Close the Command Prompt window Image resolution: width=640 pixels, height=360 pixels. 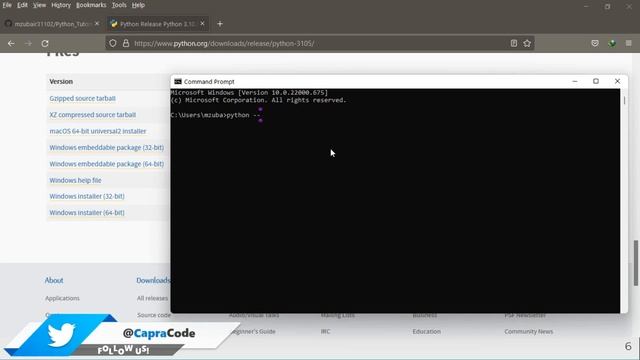(617, 81)
